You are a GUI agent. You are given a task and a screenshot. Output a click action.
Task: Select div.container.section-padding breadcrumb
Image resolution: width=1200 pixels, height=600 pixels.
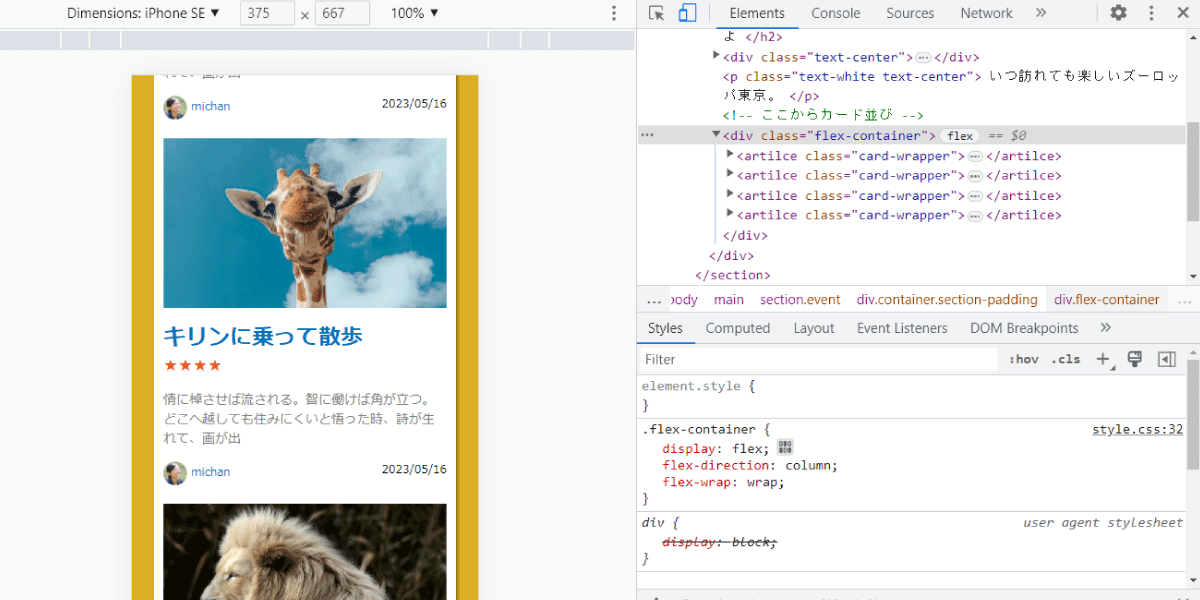(x=947, y=299)
